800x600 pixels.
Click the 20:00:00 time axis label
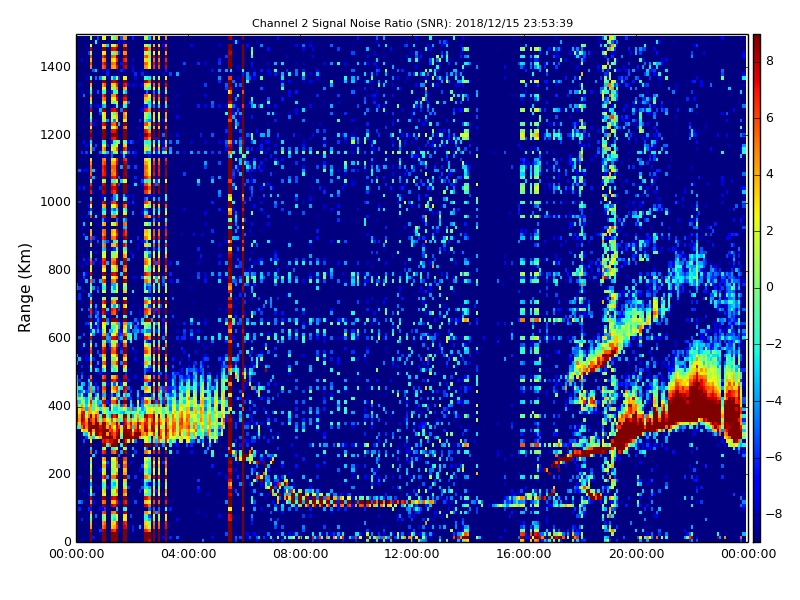coord(636,554)
